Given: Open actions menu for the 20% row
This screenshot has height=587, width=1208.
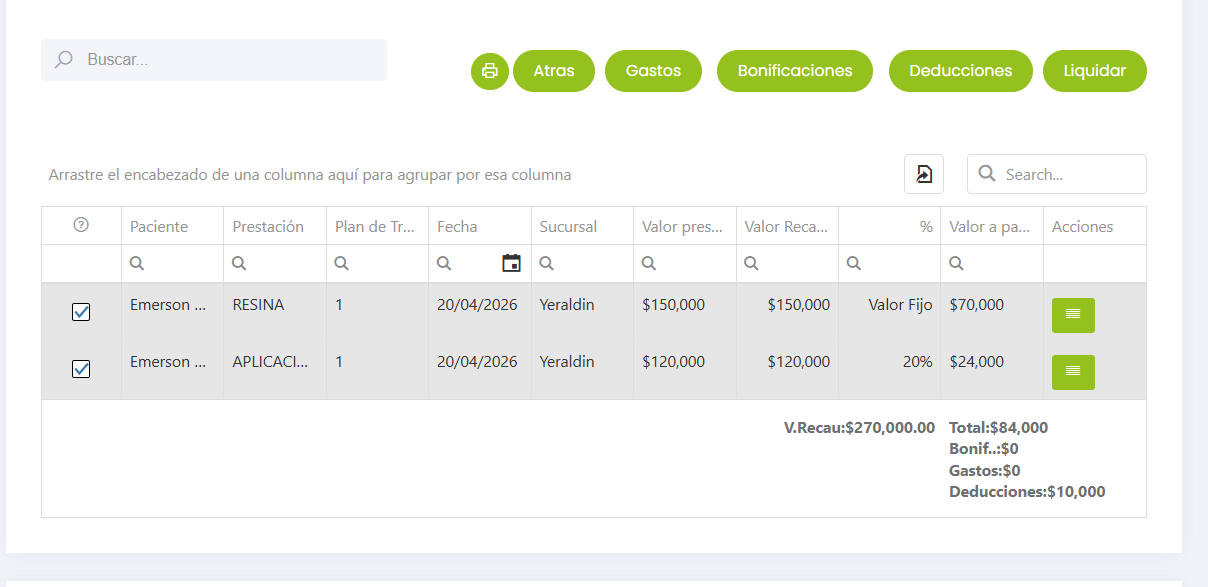Looking at the screenshot, I should pos(1073,372).
